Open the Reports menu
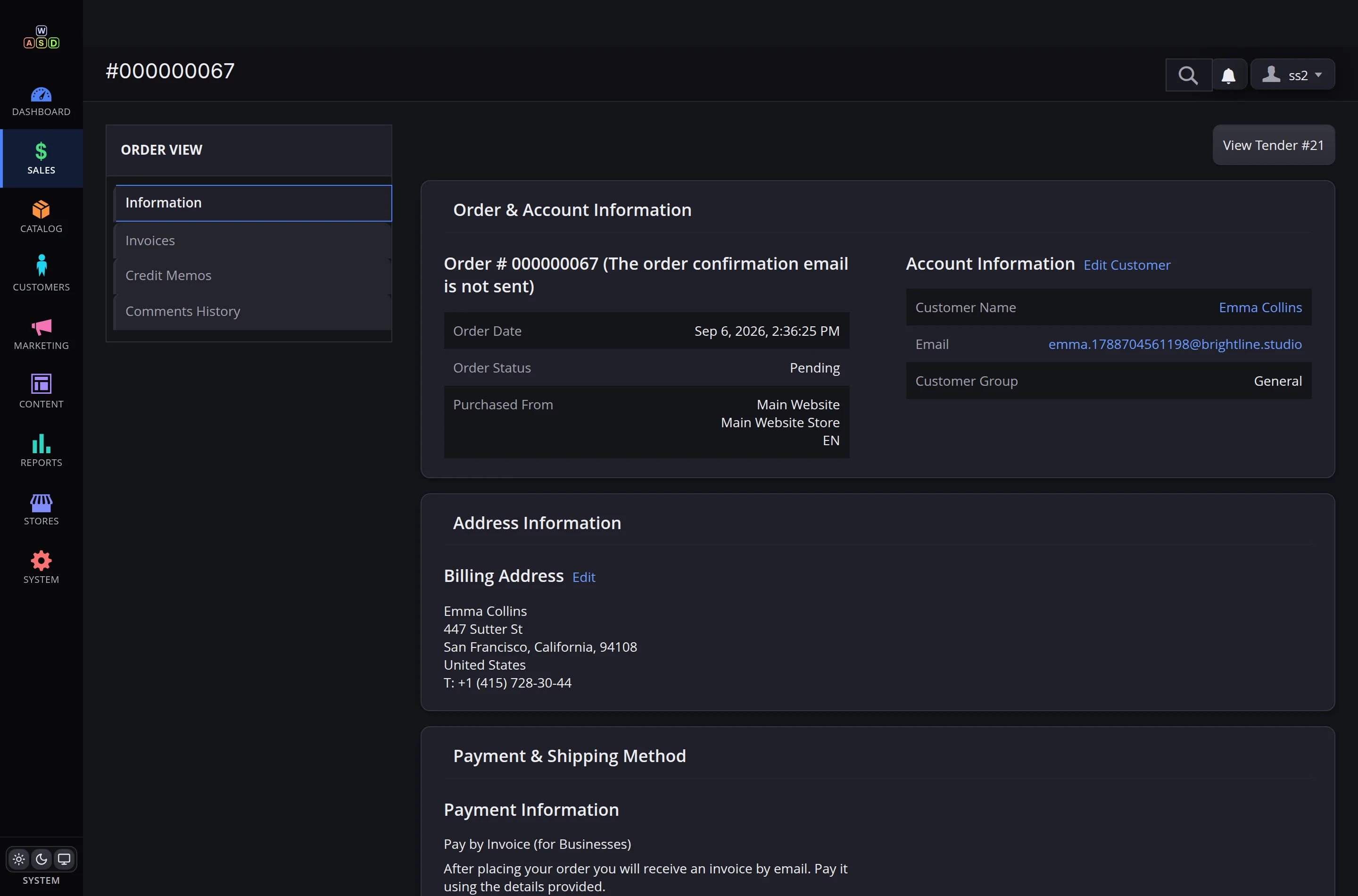This screenshot has width=1358, height=896. point(41,450)
